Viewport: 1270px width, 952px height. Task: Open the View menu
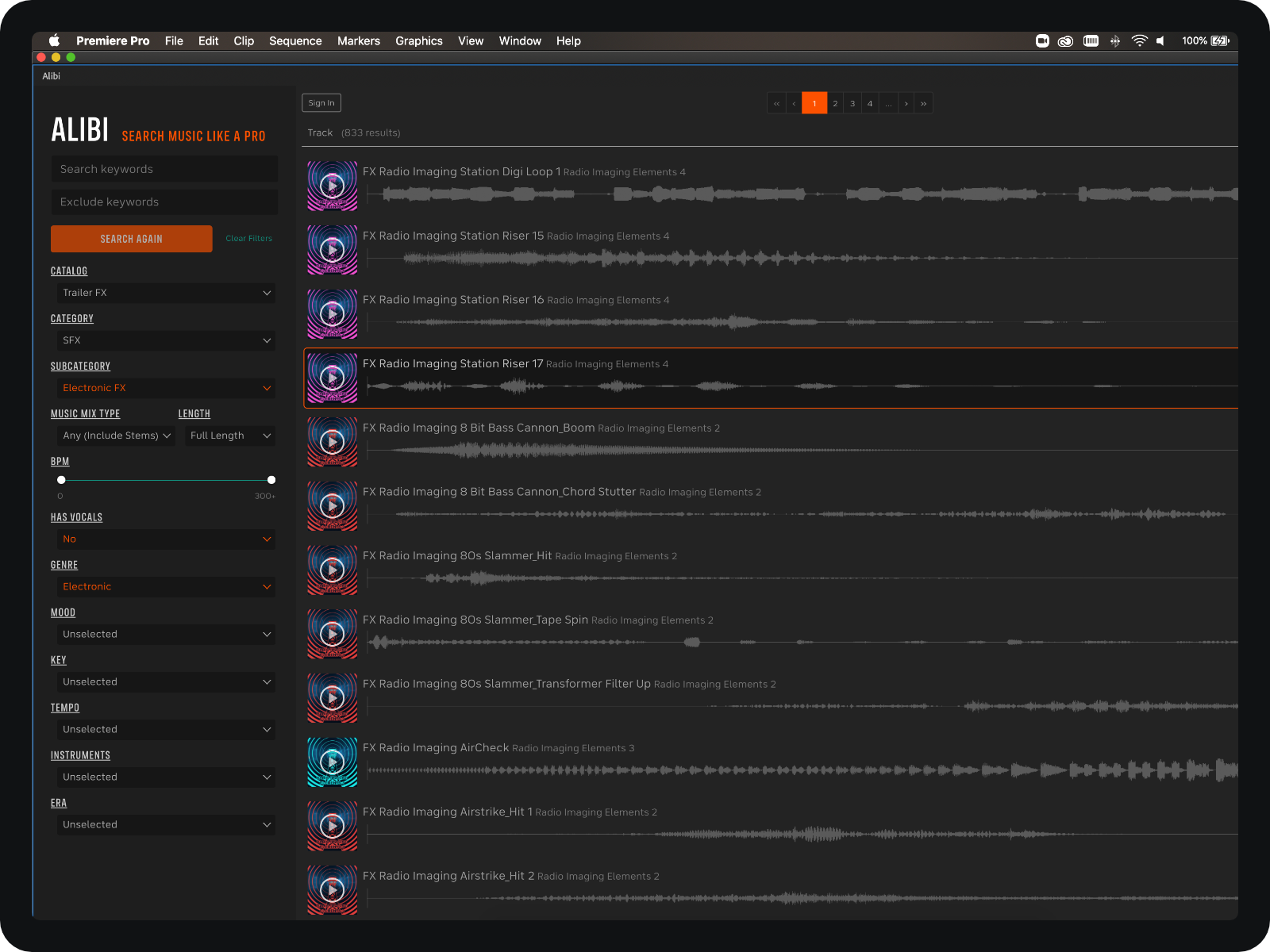click(471, 41)
